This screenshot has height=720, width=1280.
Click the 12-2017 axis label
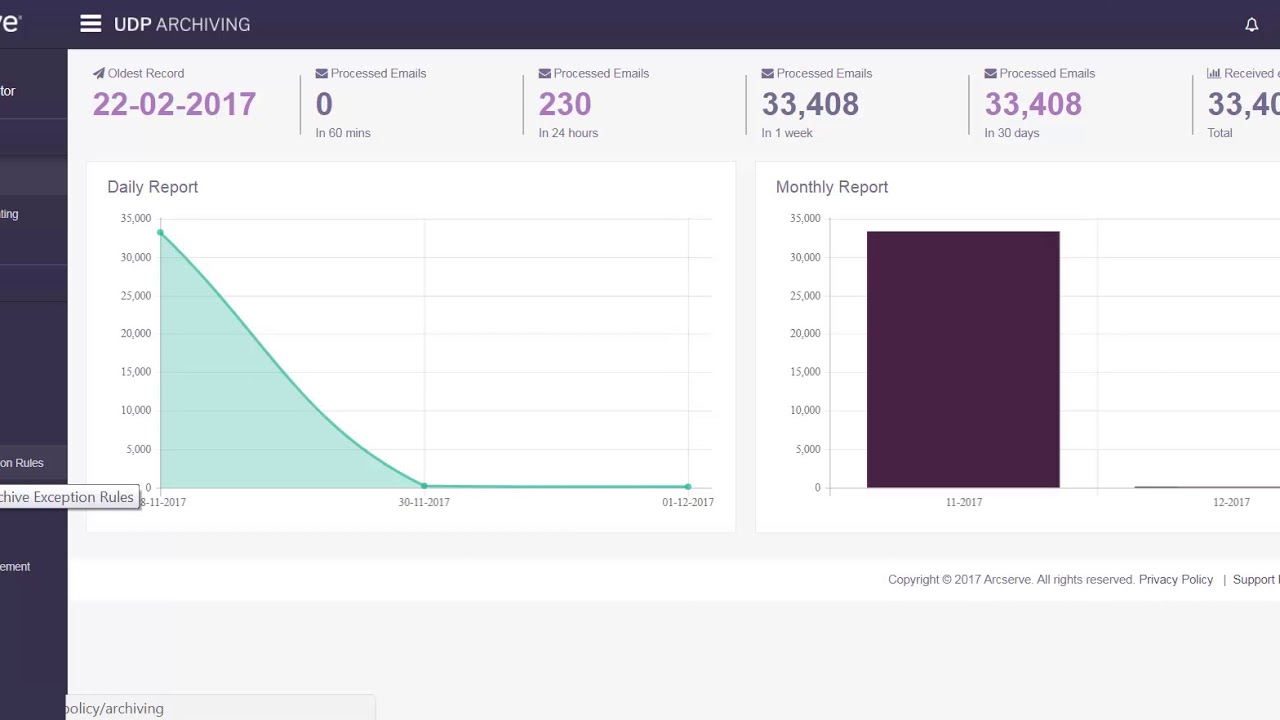click(x=1231, y=502)
